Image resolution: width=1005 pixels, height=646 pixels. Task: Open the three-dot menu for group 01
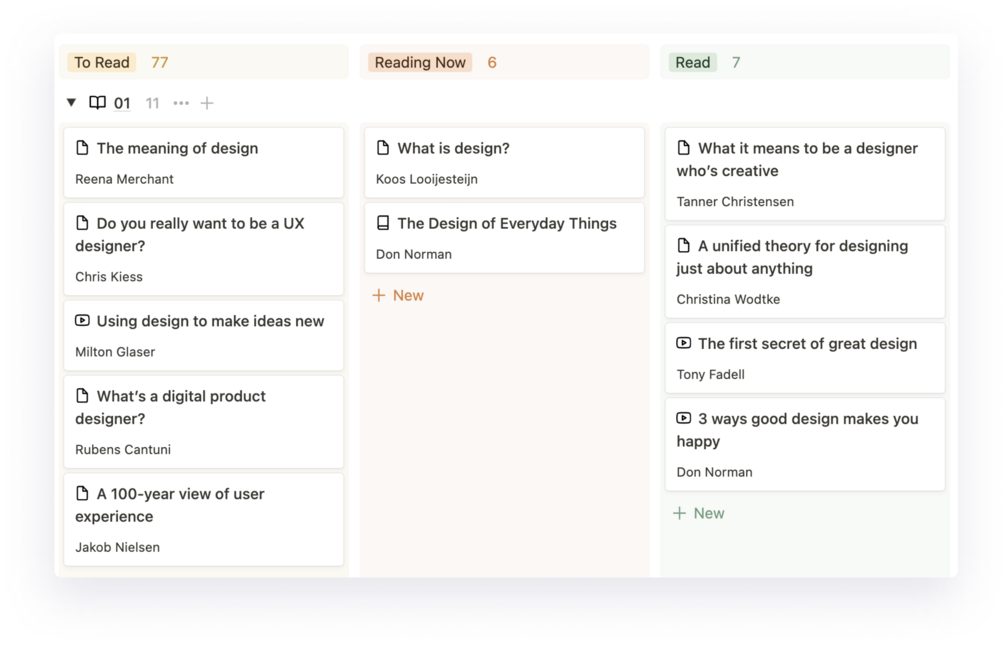(x=181, y=103)
